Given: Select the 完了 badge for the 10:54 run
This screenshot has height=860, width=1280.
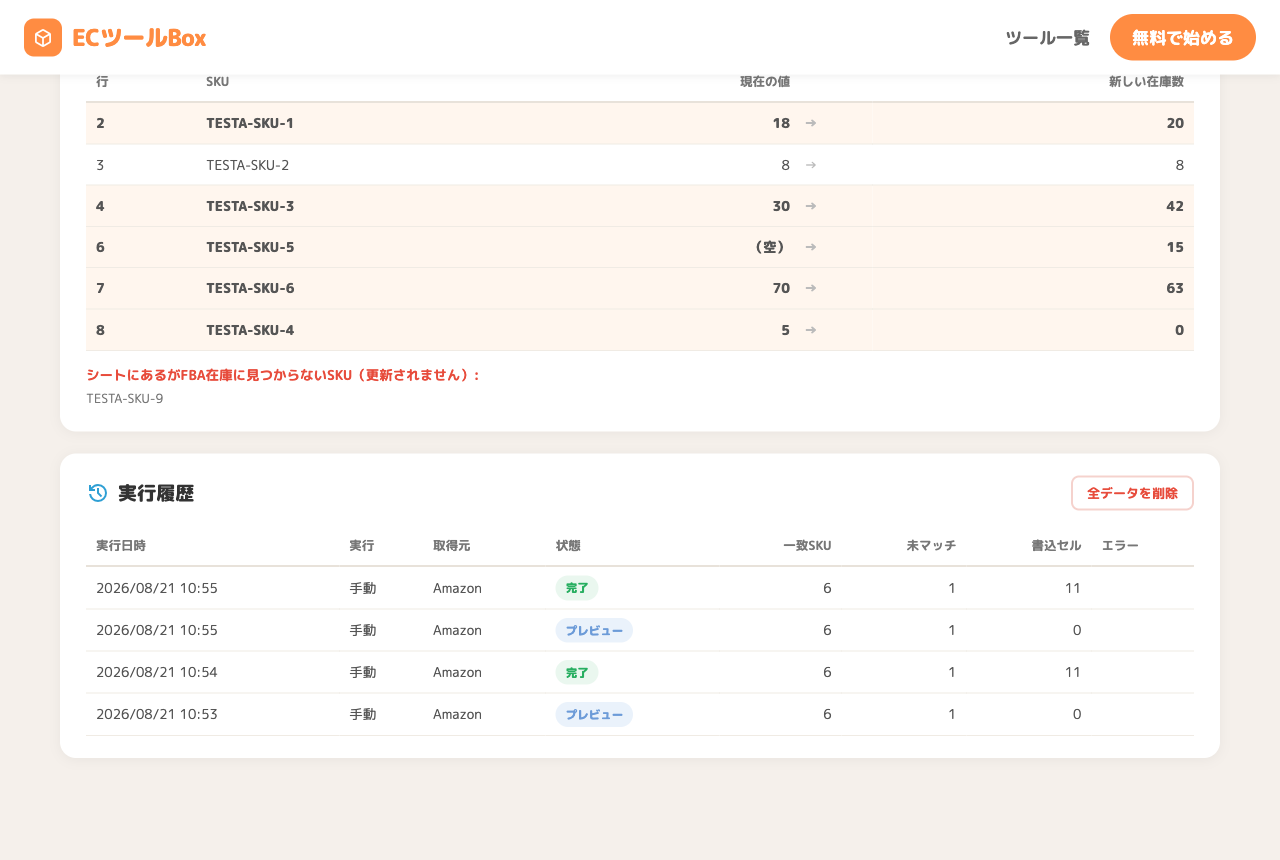Looking at the screenshot, I should pyautogui.click(x=577, y=672).
